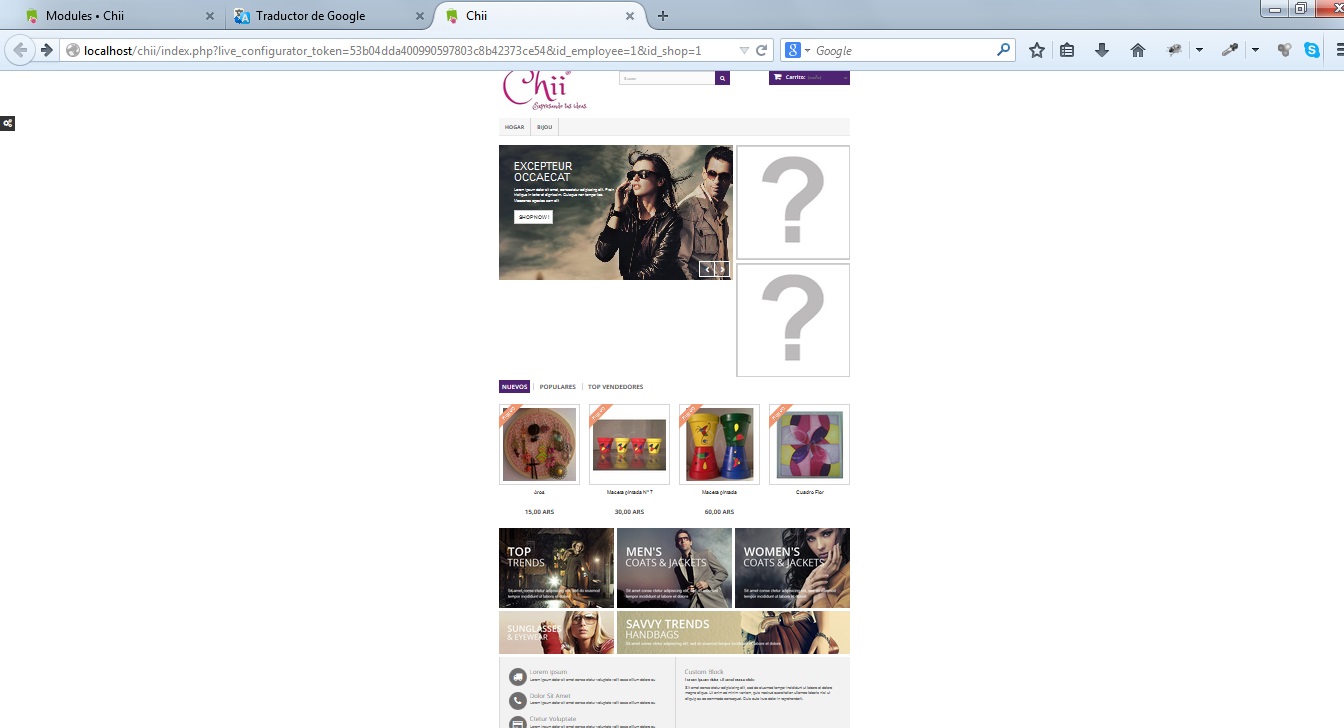Open the 60,00 ARS Maceta pintada thumbnail

pyautogui.click(x=719, y=445)
